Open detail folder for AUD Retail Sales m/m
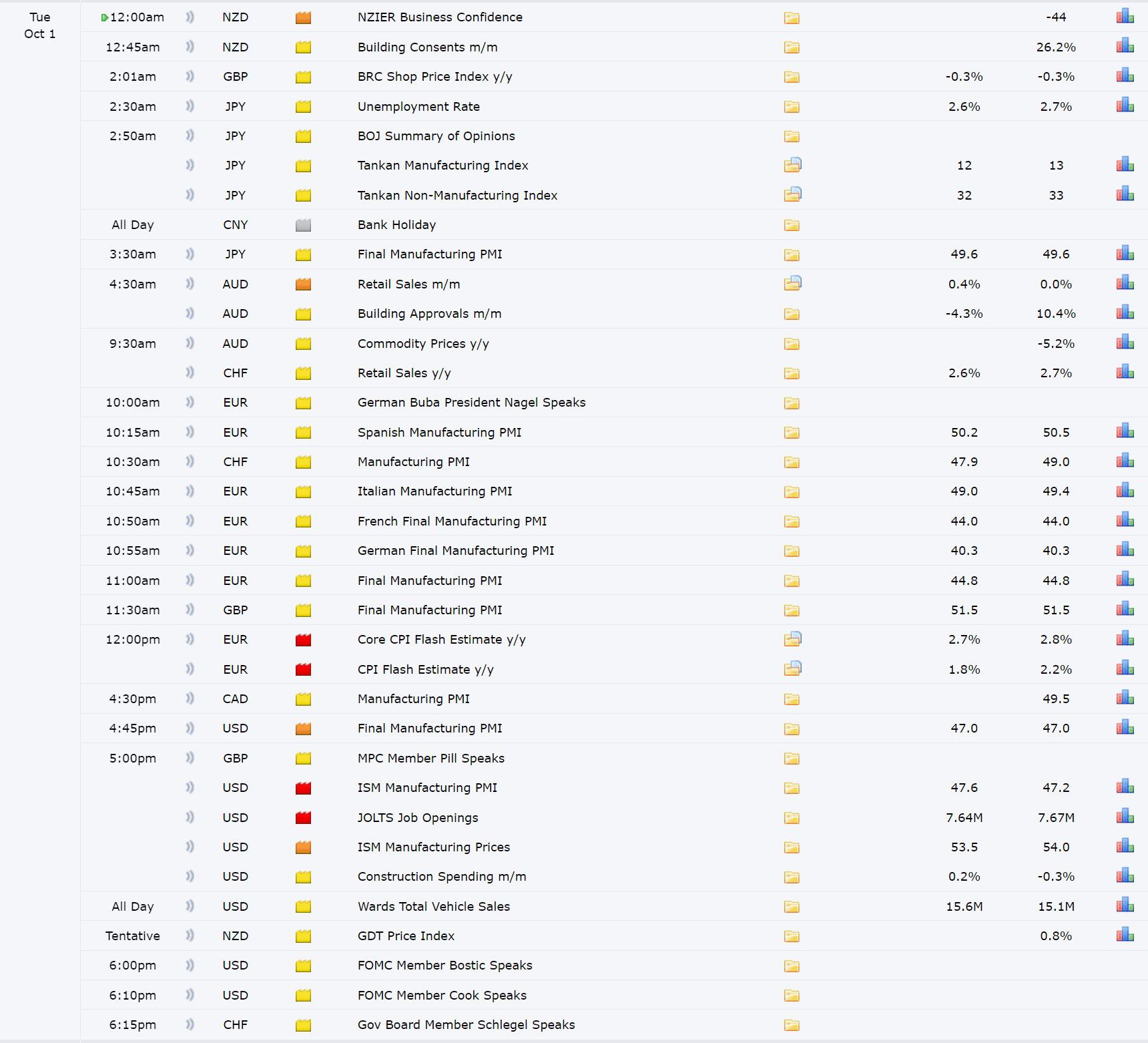 [x=792, y=284]
